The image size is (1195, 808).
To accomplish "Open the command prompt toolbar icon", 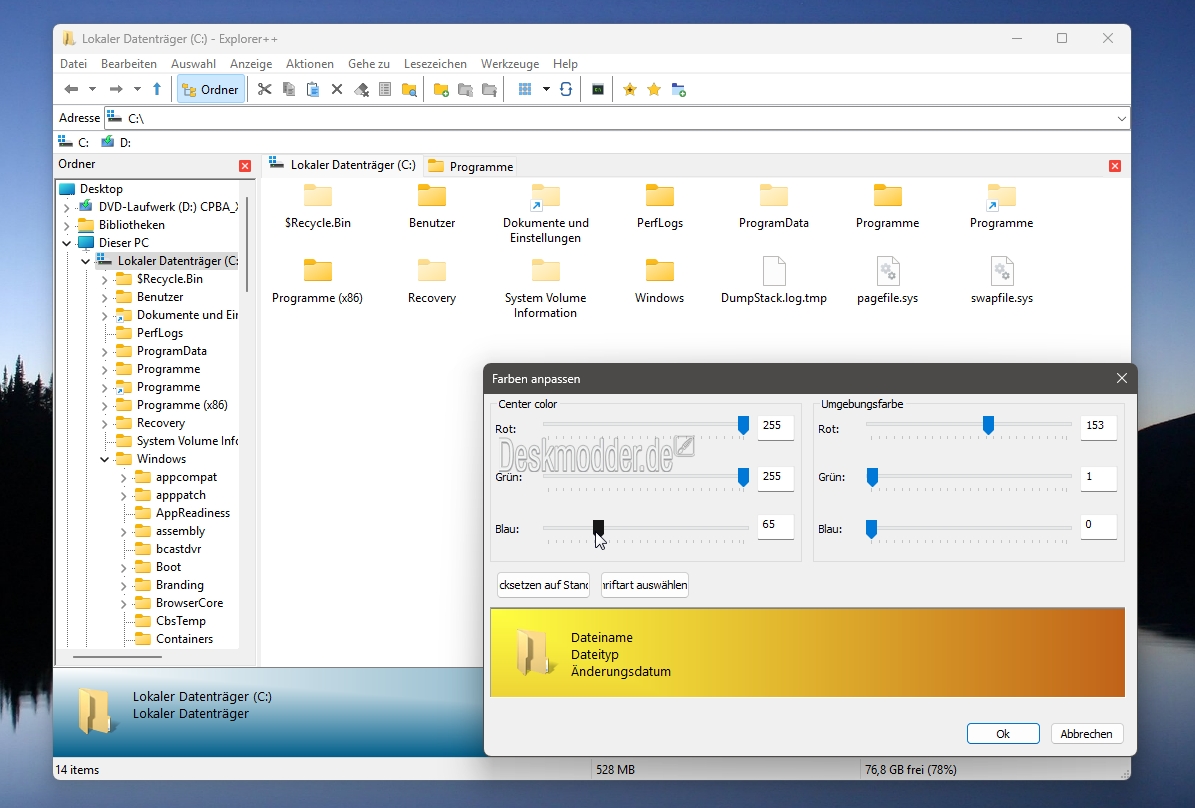I will pos(598,89).
